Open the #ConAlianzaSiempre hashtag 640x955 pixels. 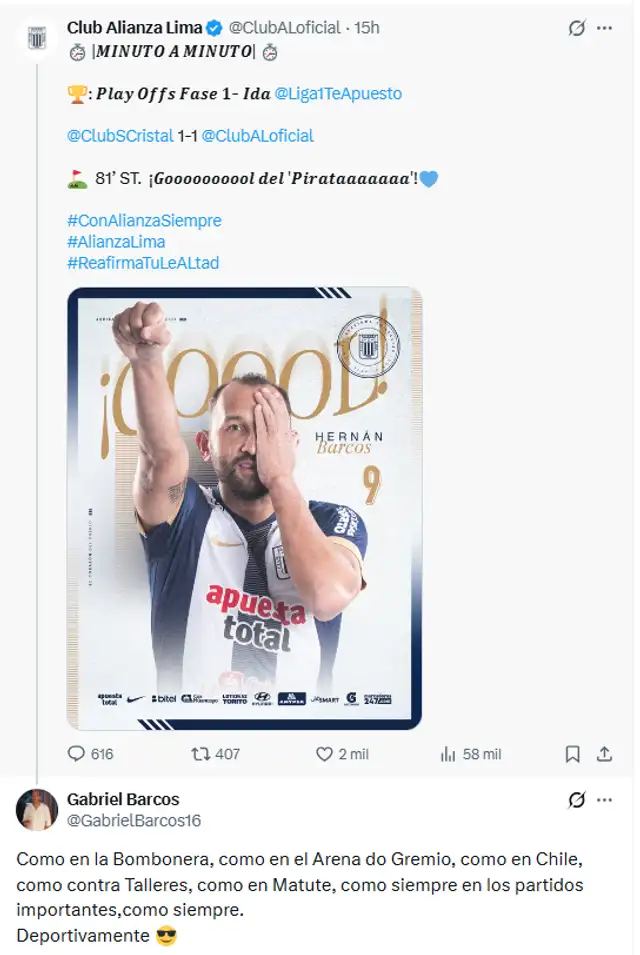144,220
